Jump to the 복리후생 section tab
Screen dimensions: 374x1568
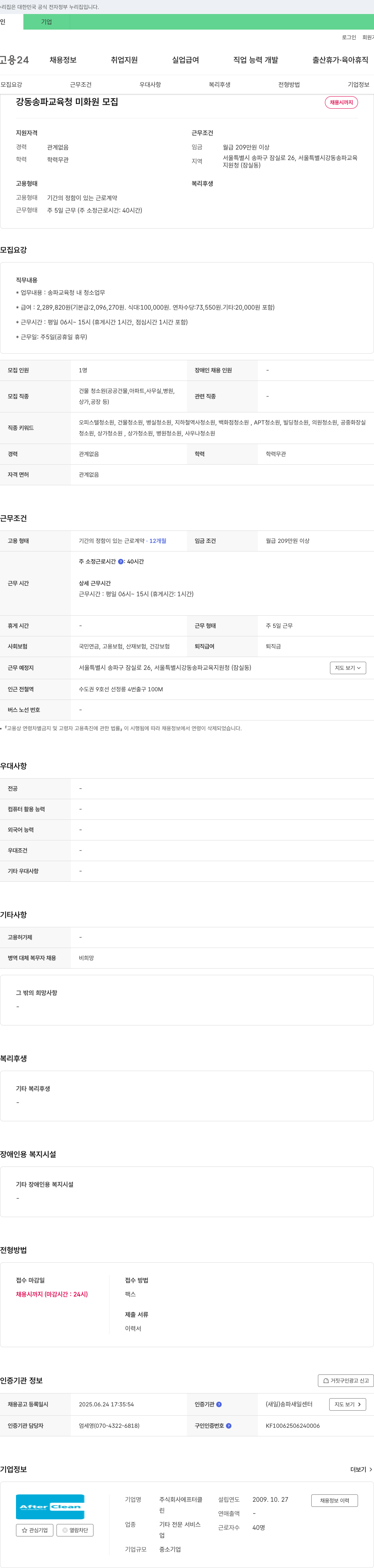(x=219, y=85)
